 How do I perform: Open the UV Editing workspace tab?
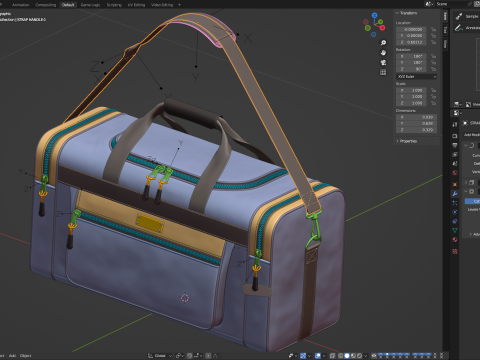click(x=136, y=5)
